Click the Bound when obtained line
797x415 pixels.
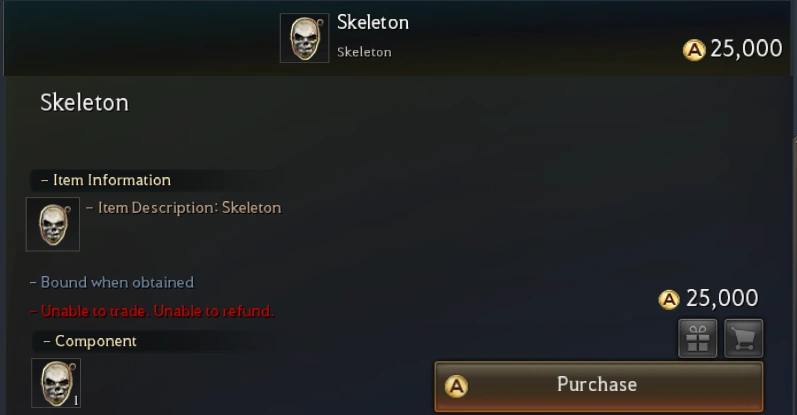[112, 282]
